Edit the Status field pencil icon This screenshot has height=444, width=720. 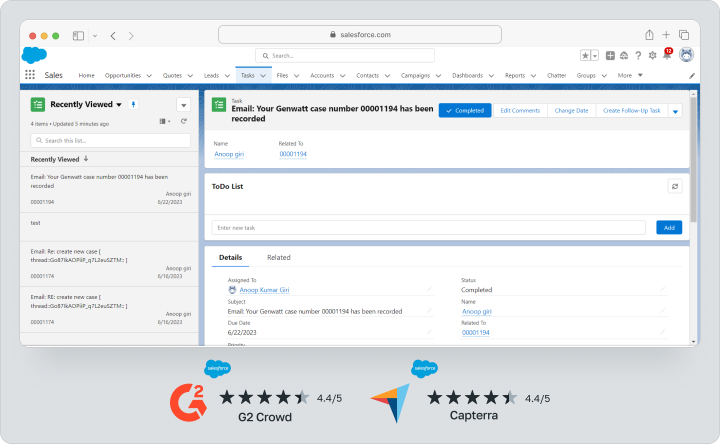(x=662, y=289)
